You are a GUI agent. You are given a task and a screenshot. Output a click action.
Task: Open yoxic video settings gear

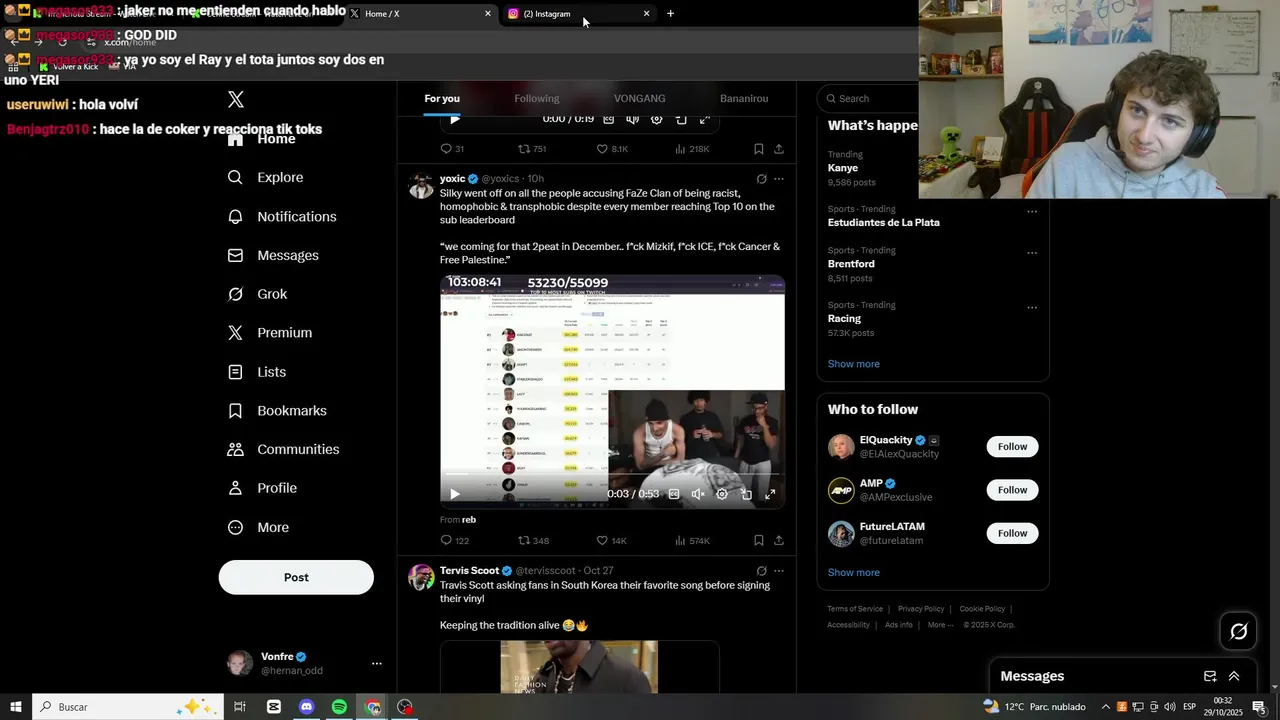(722, 494)
